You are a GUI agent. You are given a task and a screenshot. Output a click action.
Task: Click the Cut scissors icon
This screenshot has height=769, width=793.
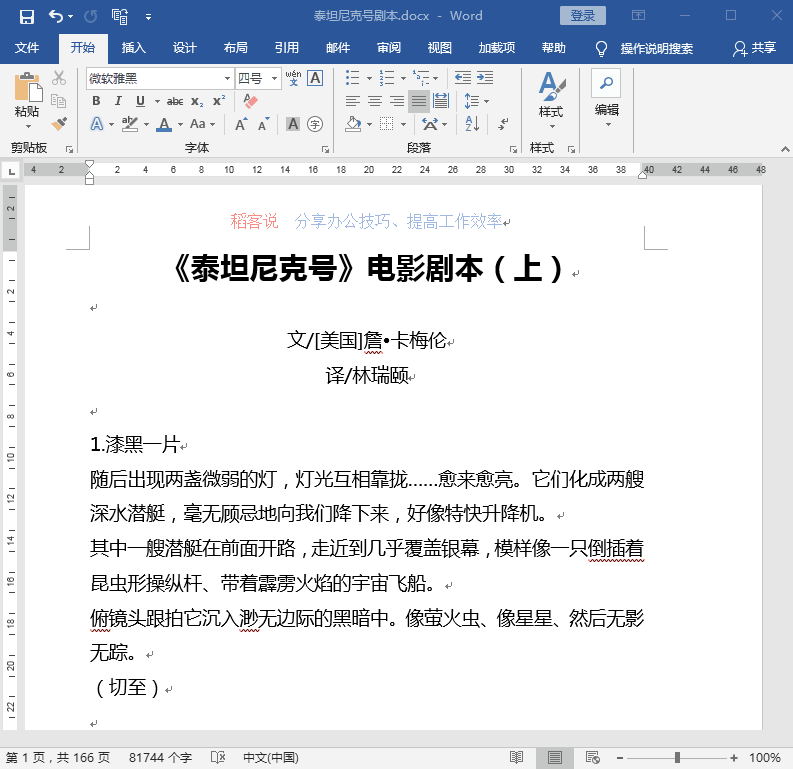(59, 78)
